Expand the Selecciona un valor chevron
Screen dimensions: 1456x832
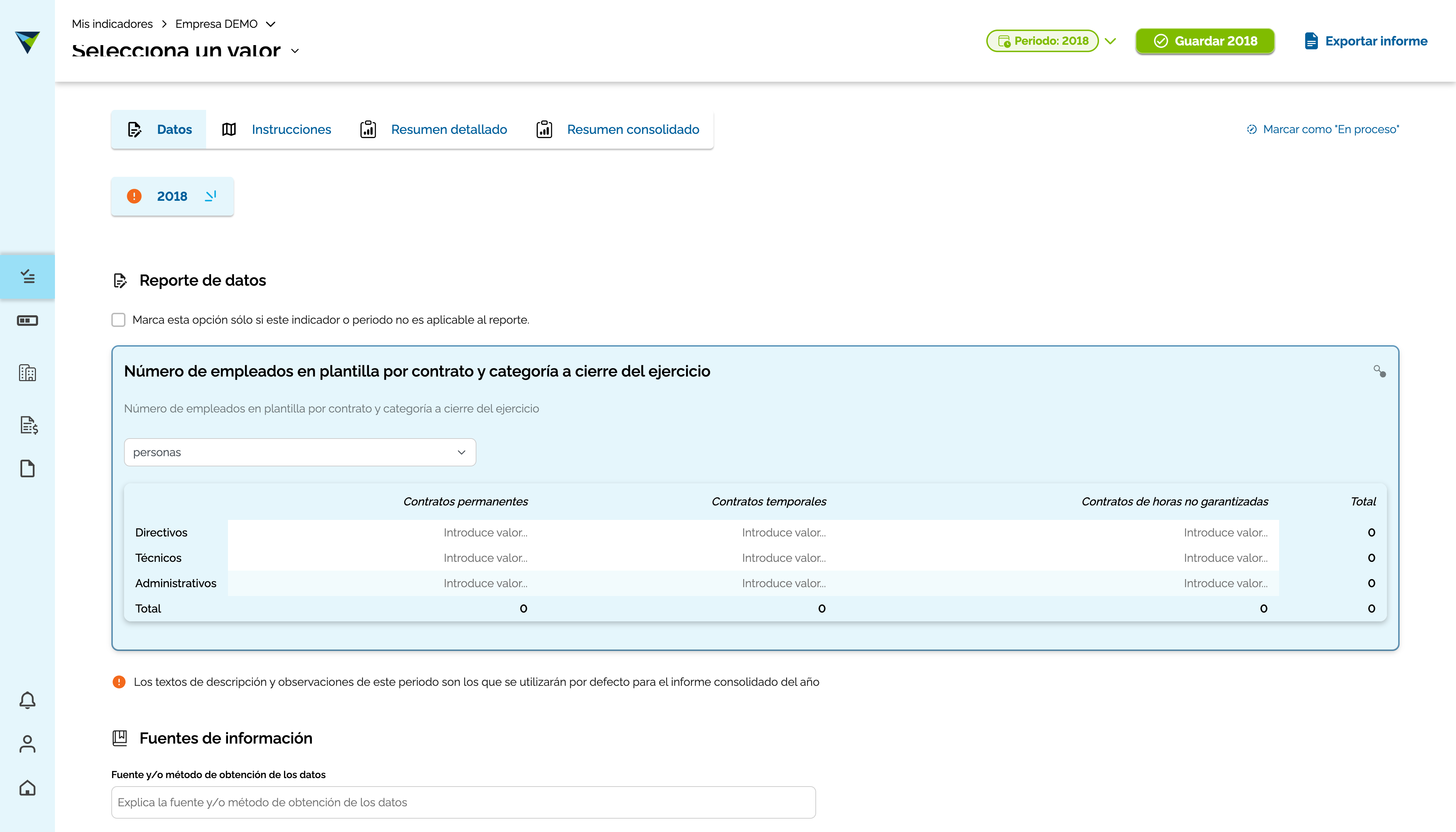[295, 51]
